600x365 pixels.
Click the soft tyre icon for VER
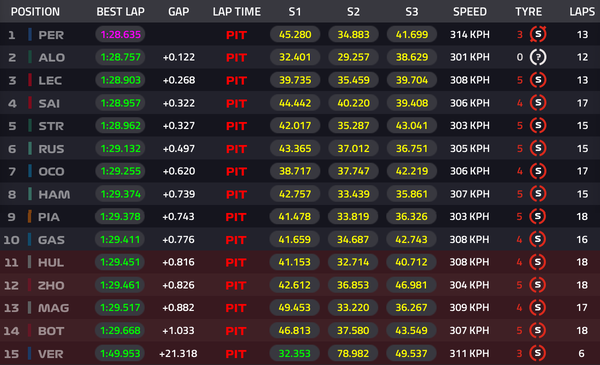(x=537, y=353)
